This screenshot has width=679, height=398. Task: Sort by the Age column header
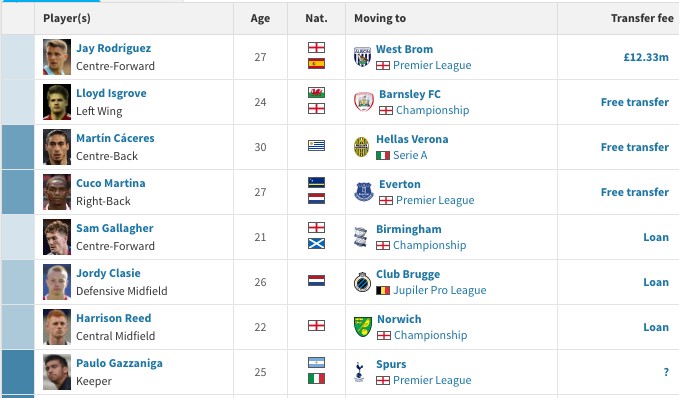point(260,18)
